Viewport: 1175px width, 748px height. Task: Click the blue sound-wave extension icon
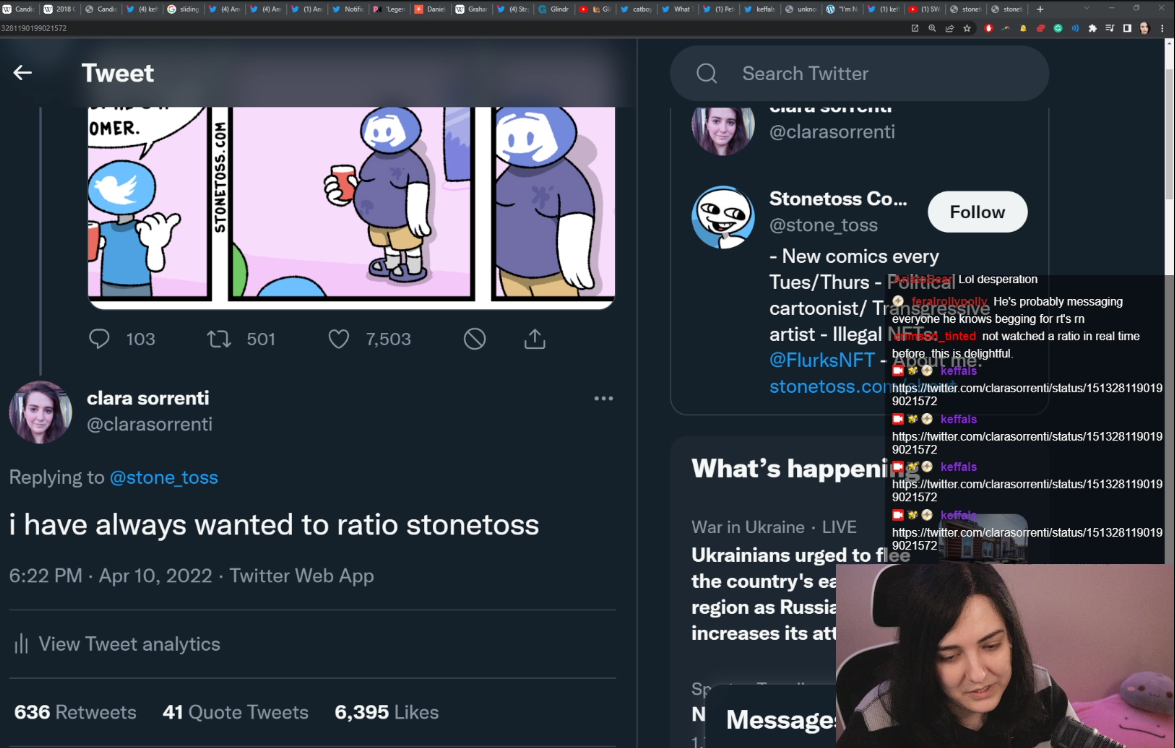1075,28
